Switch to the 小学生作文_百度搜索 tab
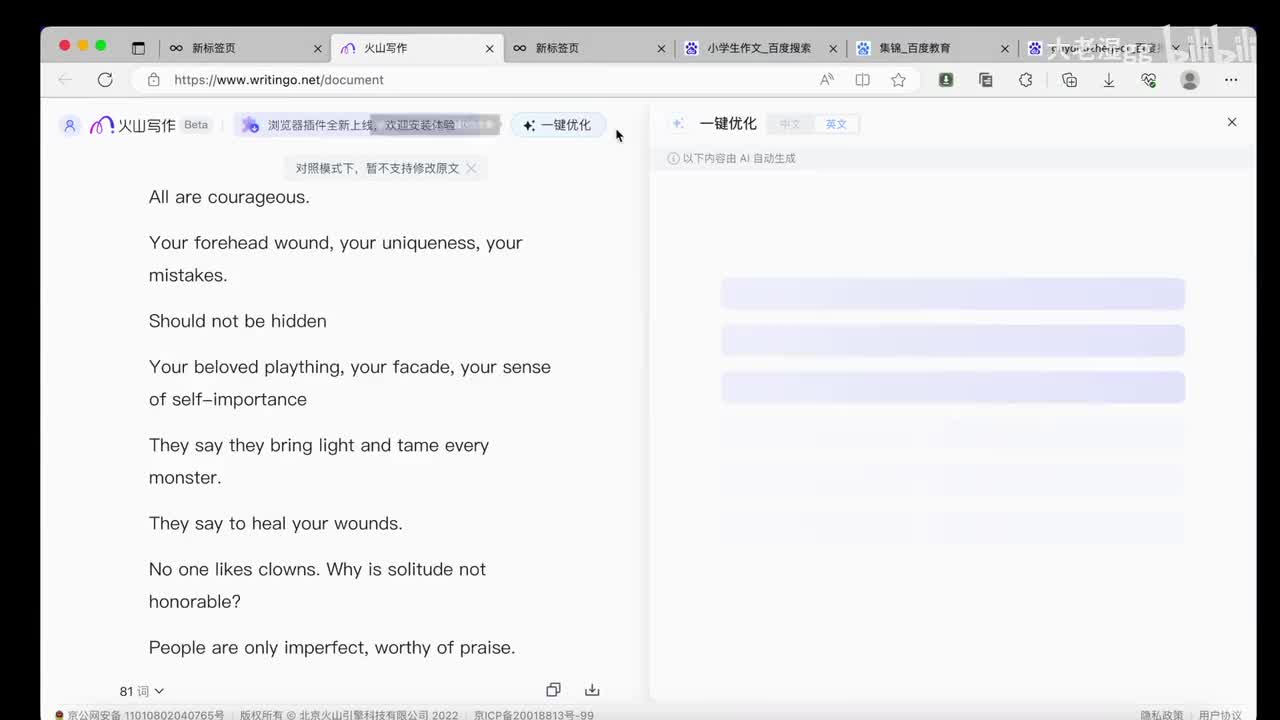This screenshot has width=1280, height=720. [x=758, y=48]
